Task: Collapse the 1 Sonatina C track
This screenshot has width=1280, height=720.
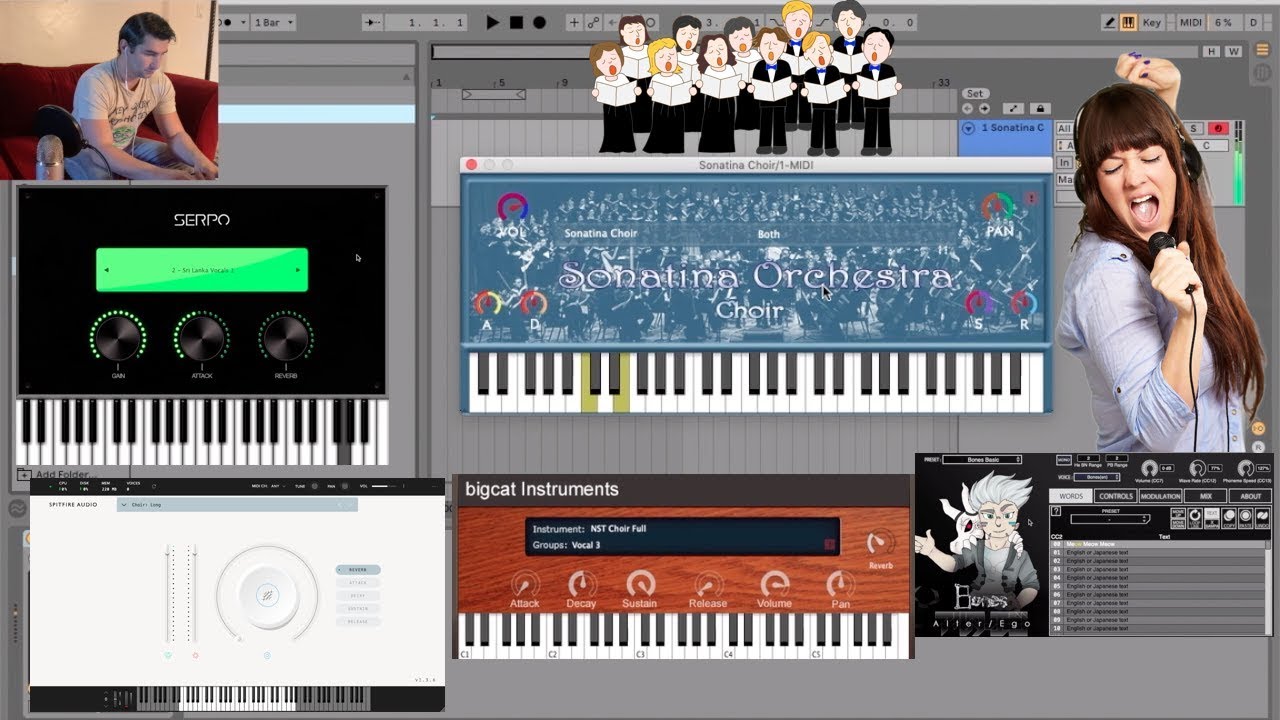Action: pyautogui.click(x=968, y=128)
